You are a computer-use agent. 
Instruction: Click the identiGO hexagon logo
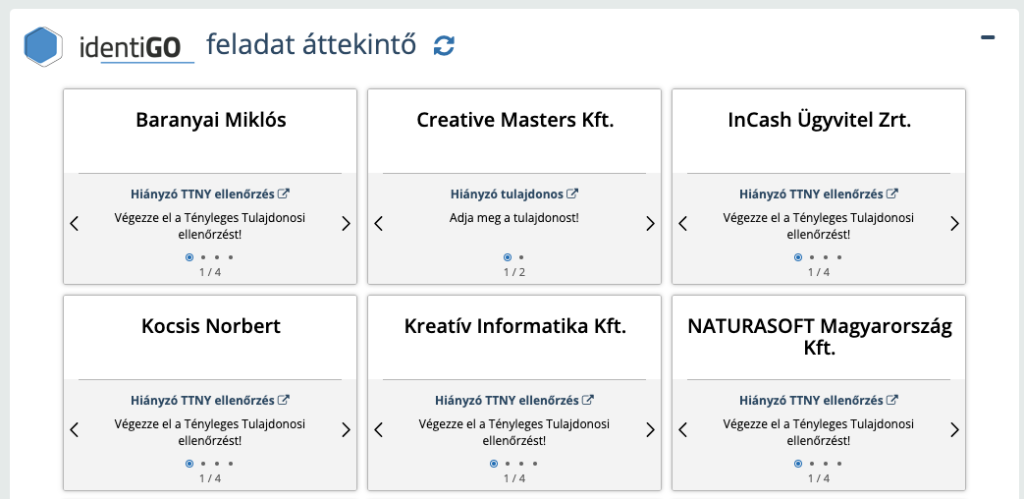[x=43, y=46]
